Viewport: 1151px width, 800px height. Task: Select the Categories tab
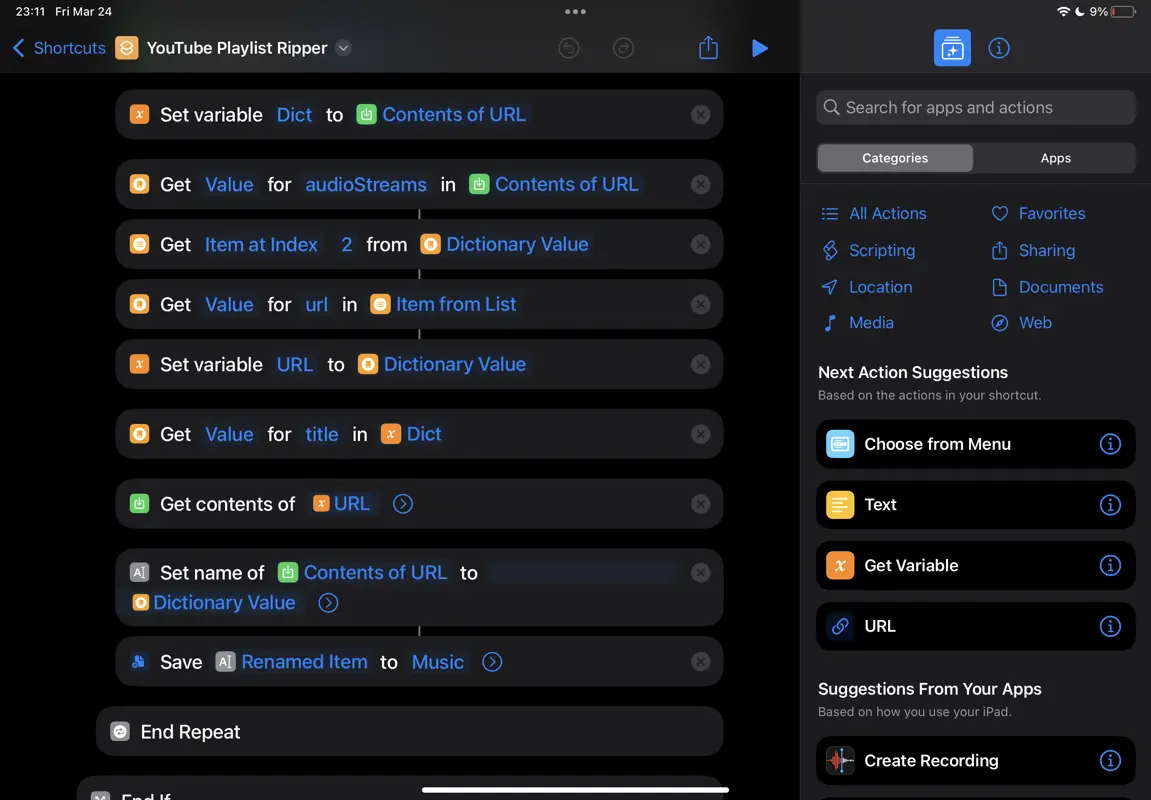click(x=894, y=157)
